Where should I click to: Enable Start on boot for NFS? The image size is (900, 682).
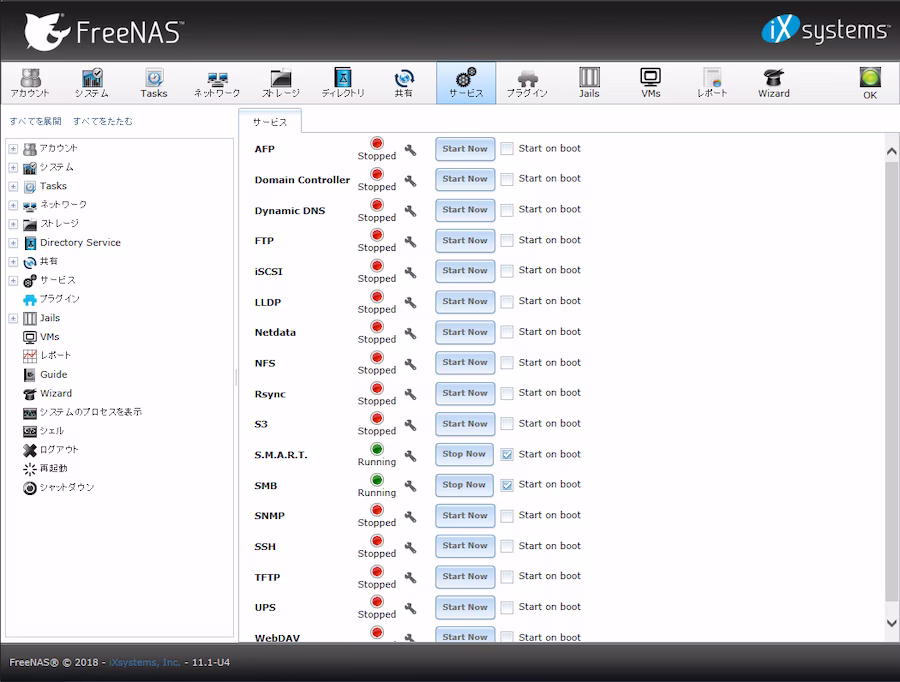coord(507,363)
